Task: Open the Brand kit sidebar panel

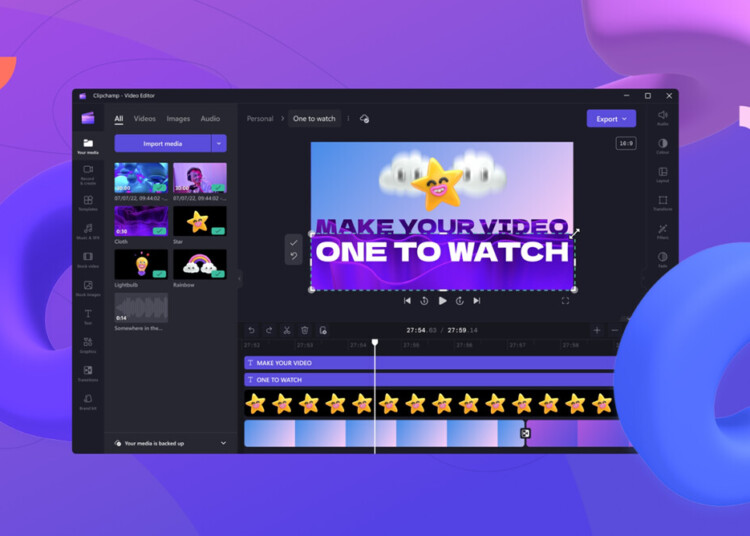Action: pyautogui.click(x=88, y=402)
